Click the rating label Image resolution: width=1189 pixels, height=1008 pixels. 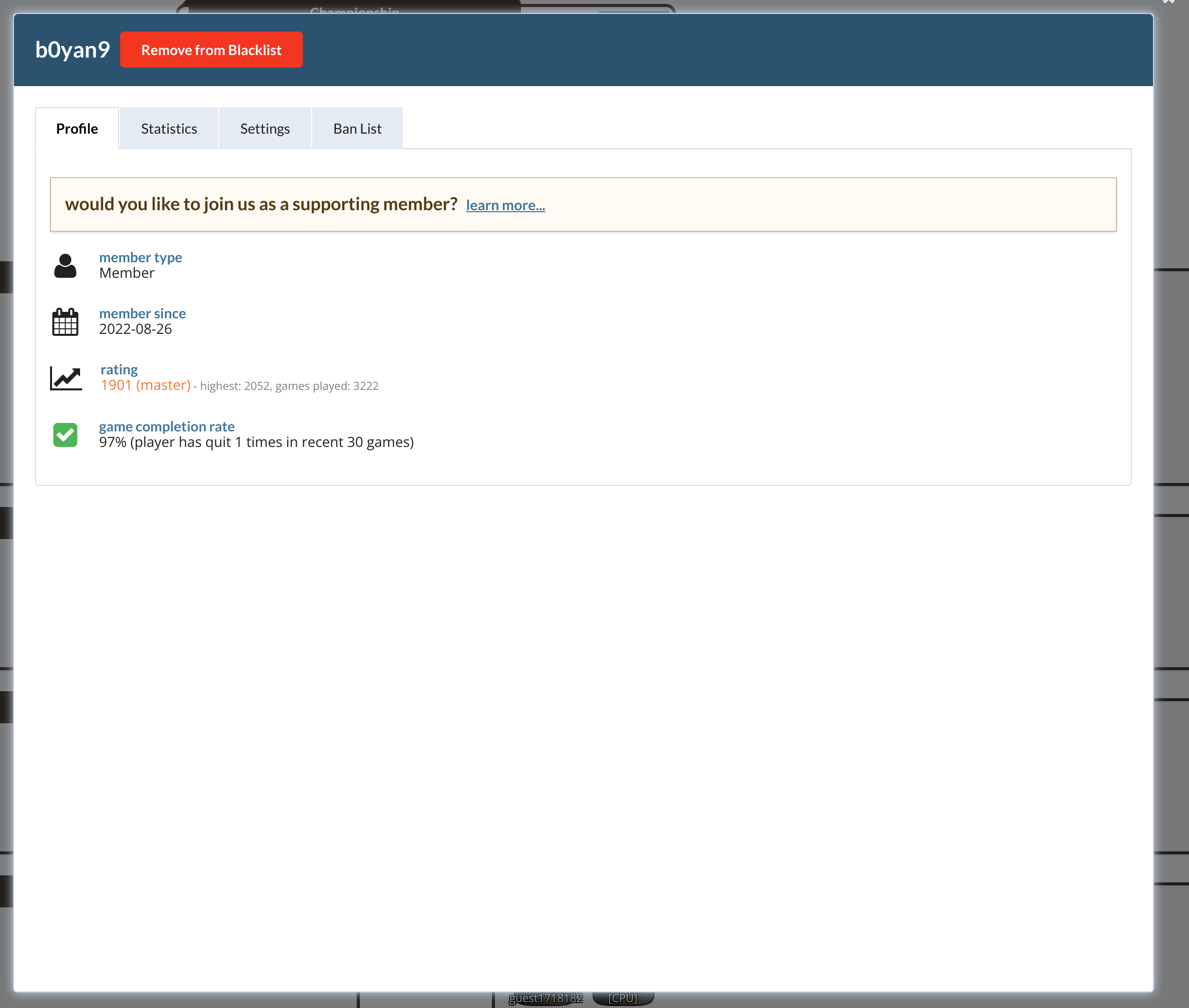(x=119, y=369)
